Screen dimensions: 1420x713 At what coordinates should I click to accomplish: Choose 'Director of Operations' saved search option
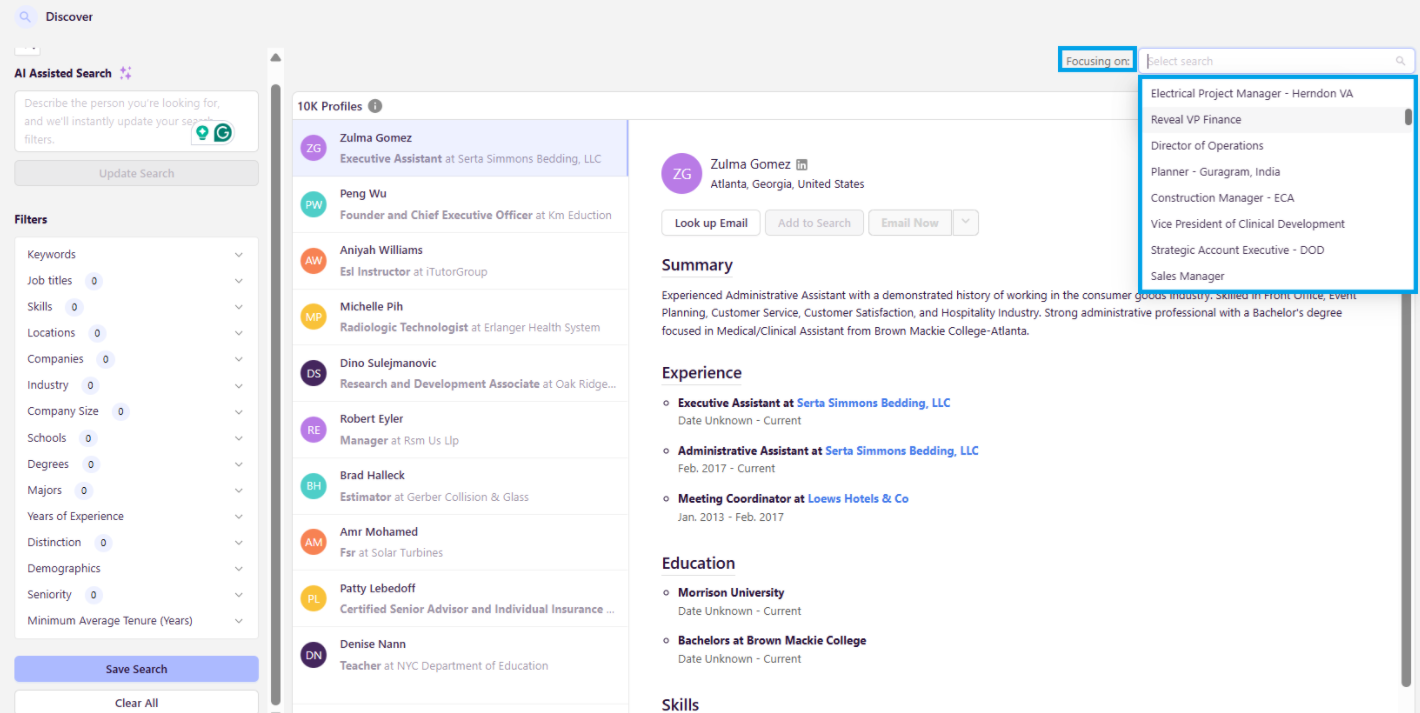pos(1207,146)
